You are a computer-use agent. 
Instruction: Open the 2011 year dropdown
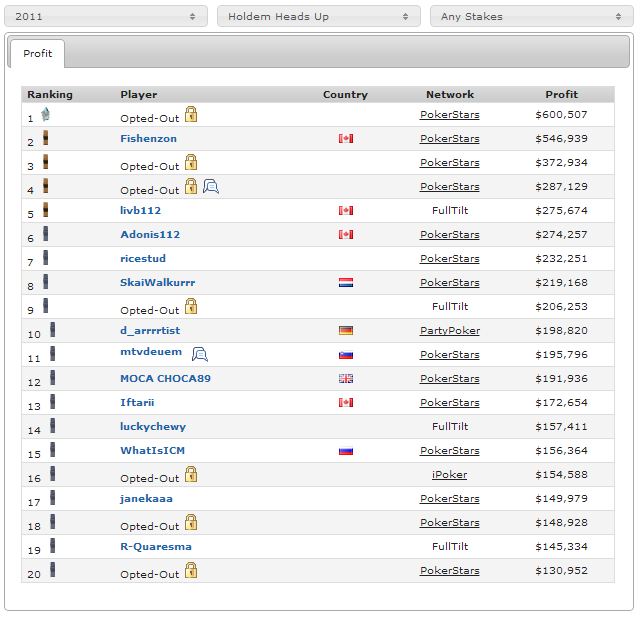[106, 16]
